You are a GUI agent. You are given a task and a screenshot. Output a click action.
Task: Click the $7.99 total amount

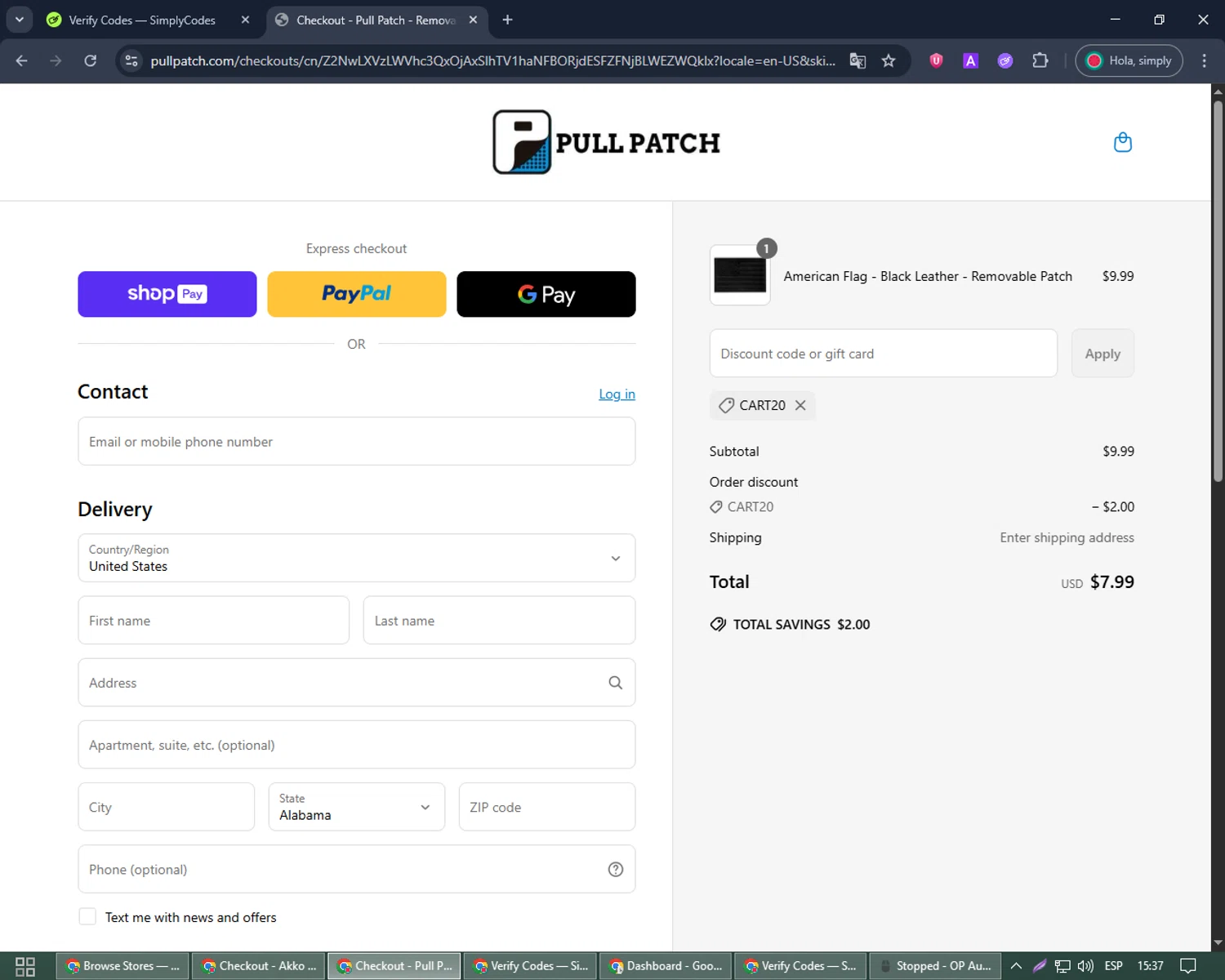[x=1112, y=582]
